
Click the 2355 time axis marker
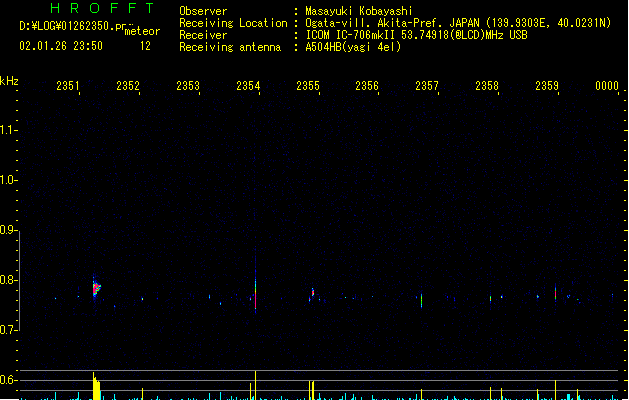pyautogui.click(x=308, y=86)
